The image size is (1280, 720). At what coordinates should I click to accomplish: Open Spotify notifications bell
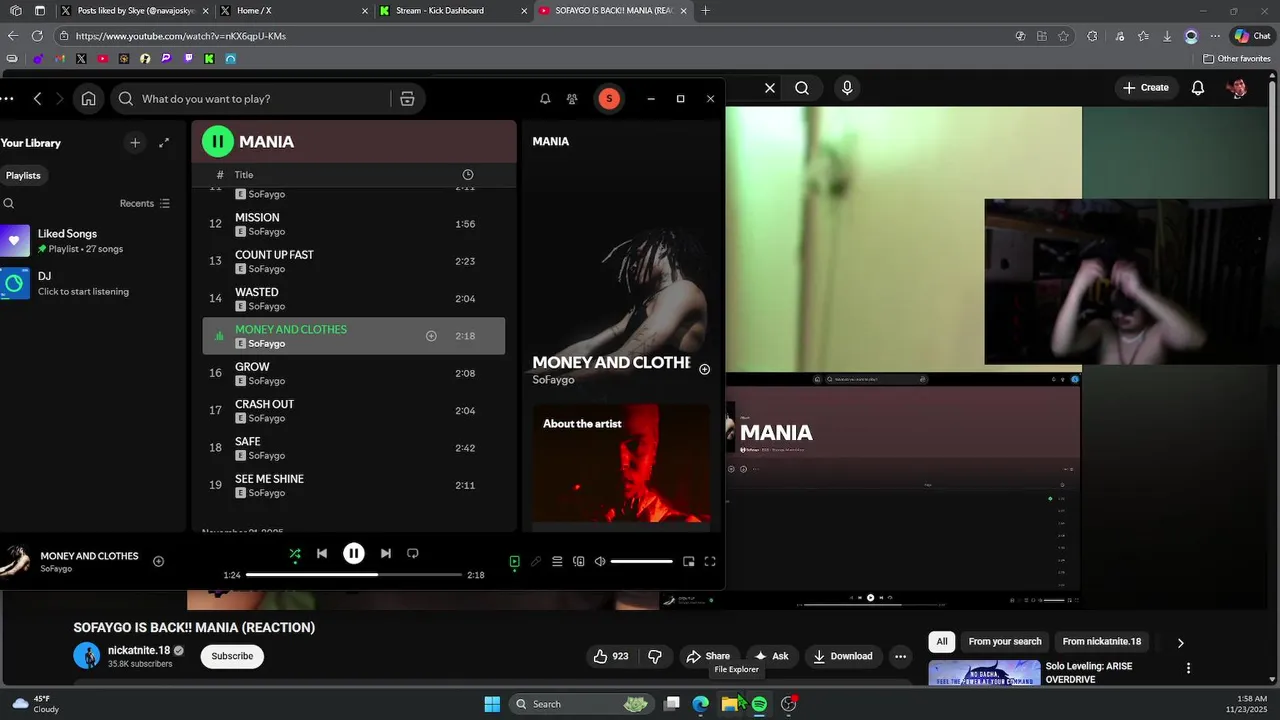(x=545, y=99)
